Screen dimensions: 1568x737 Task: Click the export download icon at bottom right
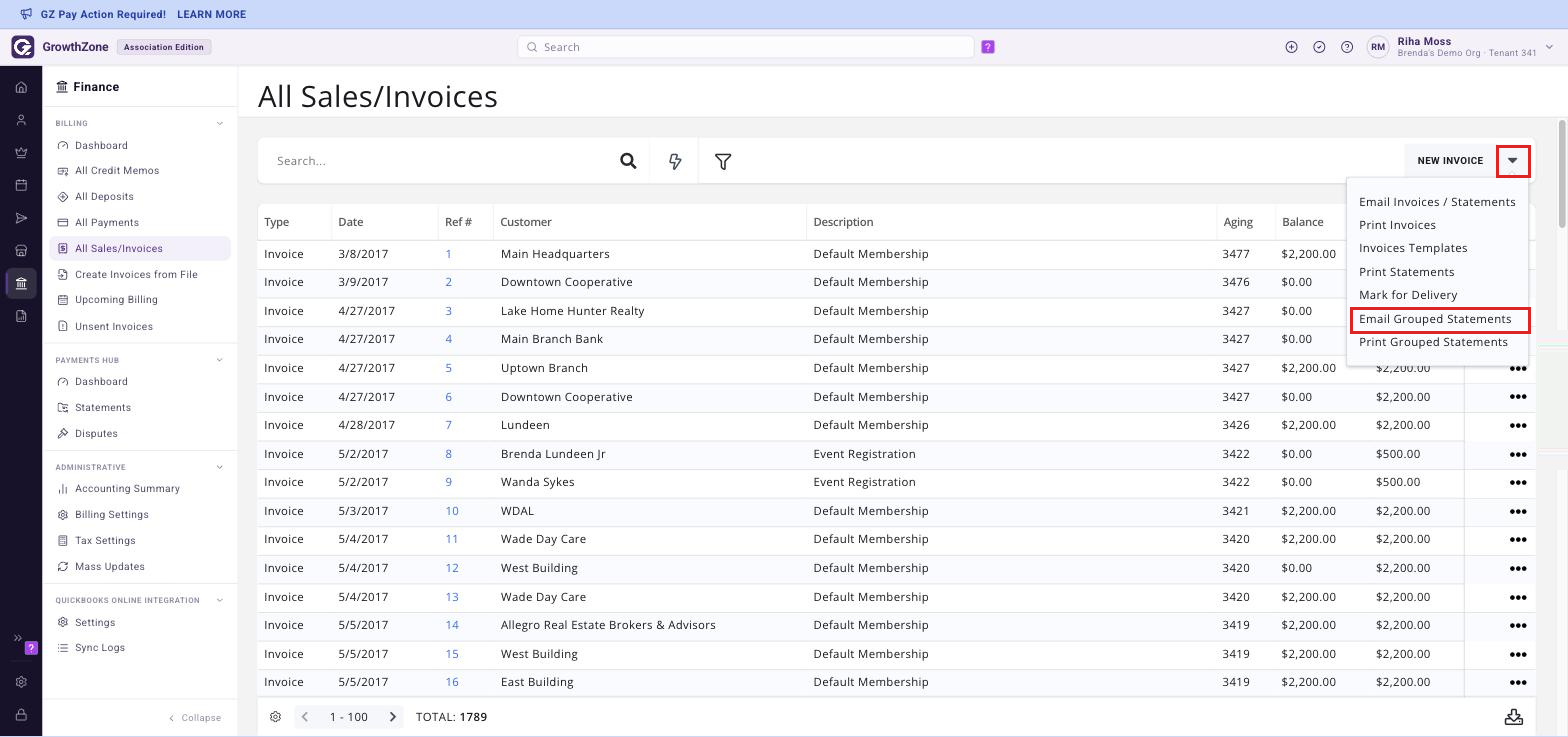click(1514, 717)
